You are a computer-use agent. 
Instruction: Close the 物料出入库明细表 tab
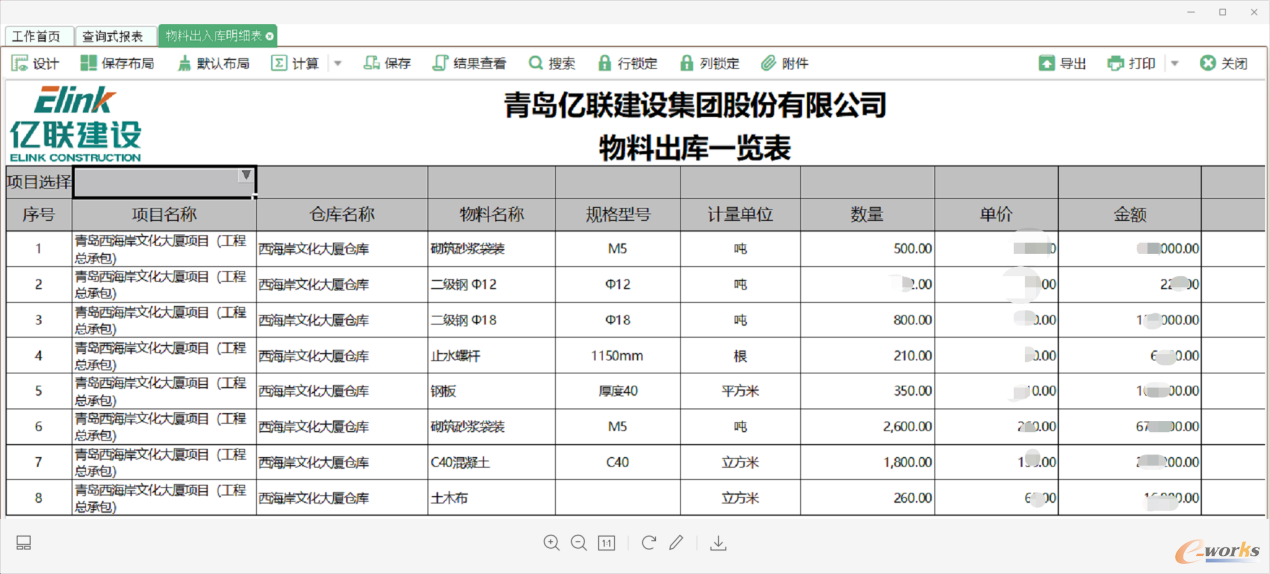point(269,36)
